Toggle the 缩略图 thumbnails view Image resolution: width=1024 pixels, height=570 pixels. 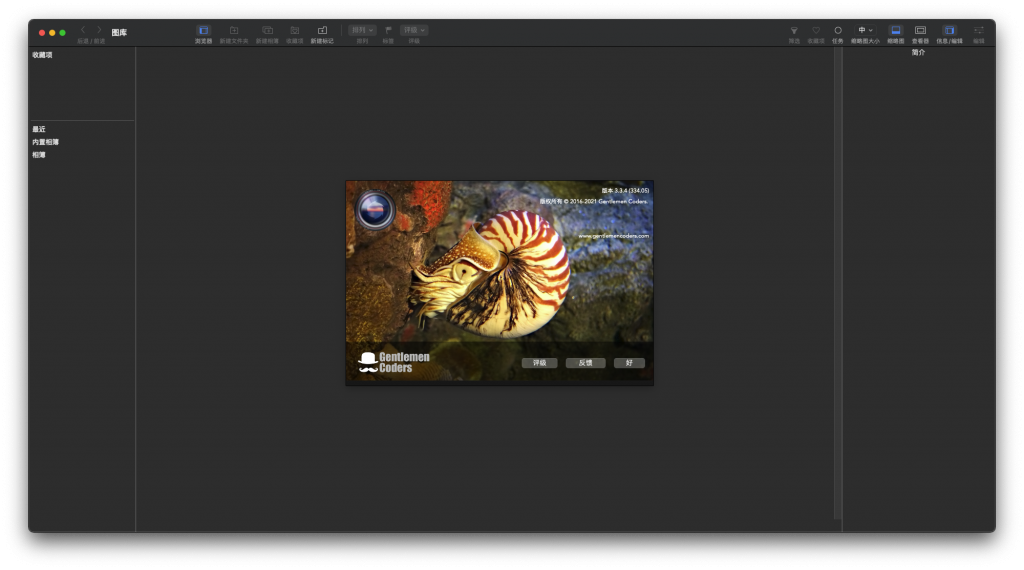click(896, 31)
